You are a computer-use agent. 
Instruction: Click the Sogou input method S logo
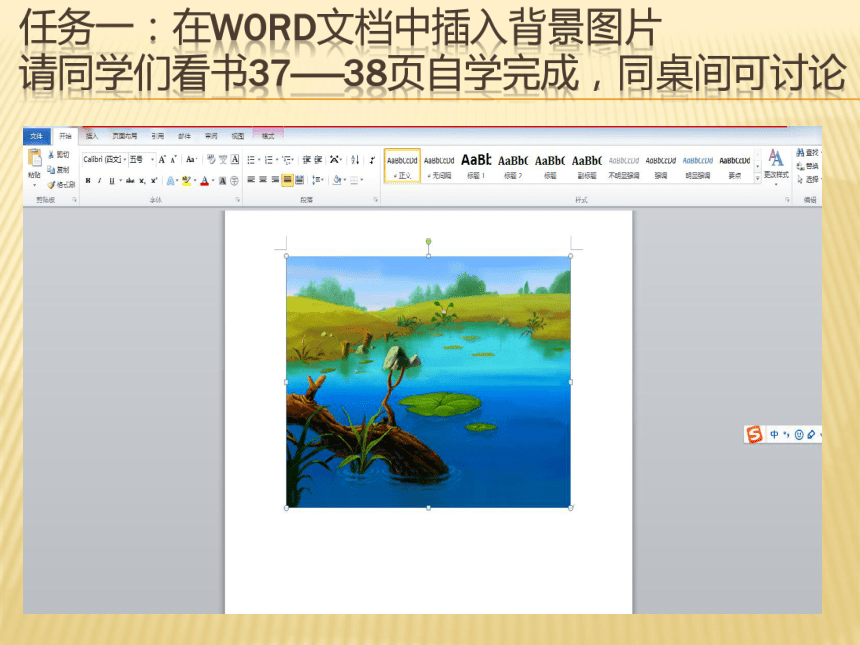pos(755,434)
